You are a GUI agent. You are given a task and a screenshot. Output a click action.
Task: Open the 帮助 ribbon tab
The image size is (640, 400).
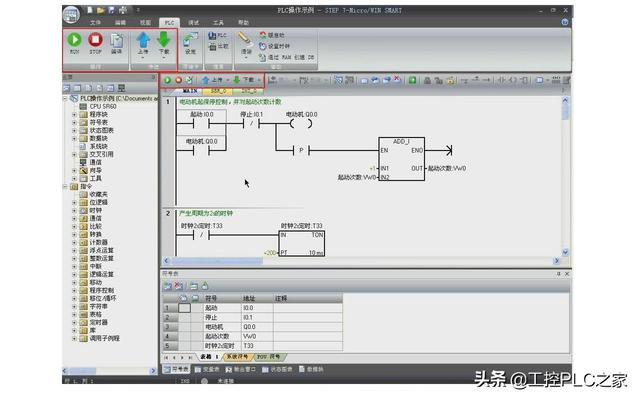243,22
